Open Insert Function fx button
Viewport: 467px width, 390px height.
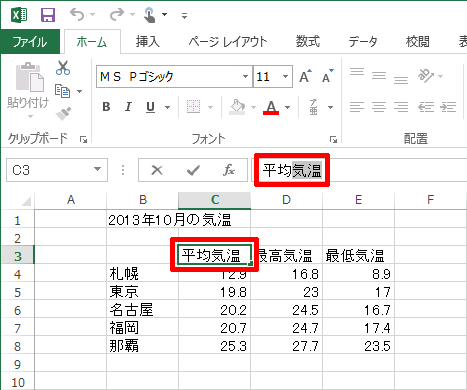[x=228, y=170]
